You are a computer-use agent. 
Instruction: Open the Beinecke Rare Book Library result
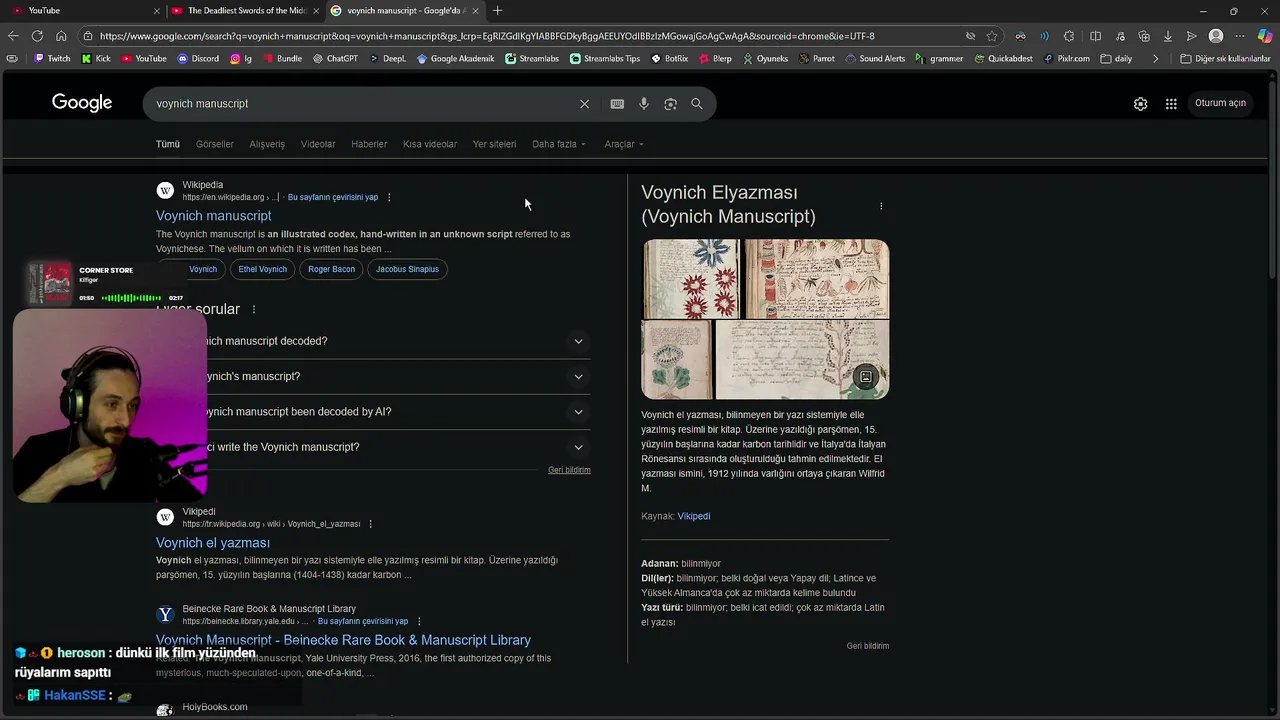pos(343,640)
